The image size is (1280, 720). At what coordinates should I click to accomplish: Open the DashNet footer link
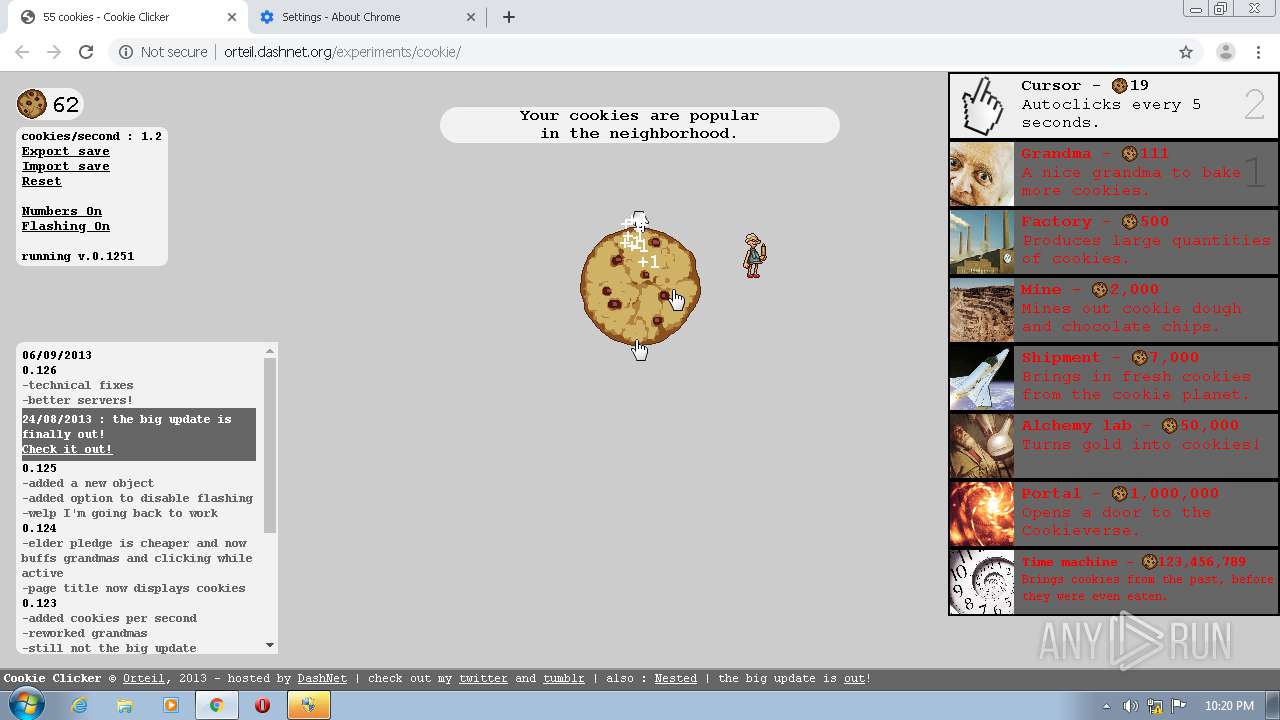coord(322,678)
